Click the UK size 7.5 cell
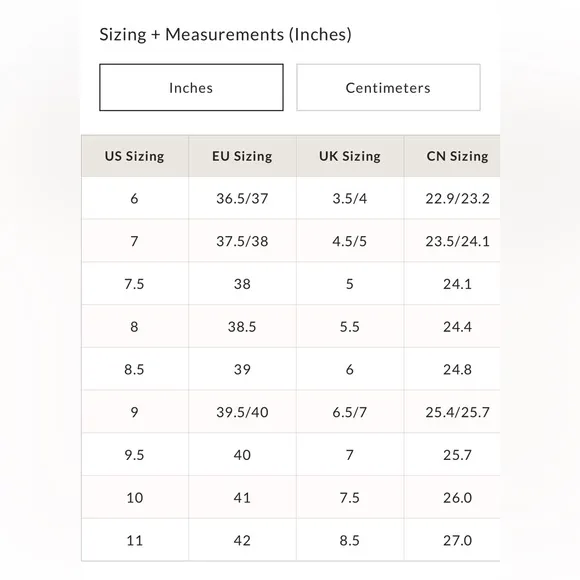Screen dimensions: 580x580 (x=350, y=497)
